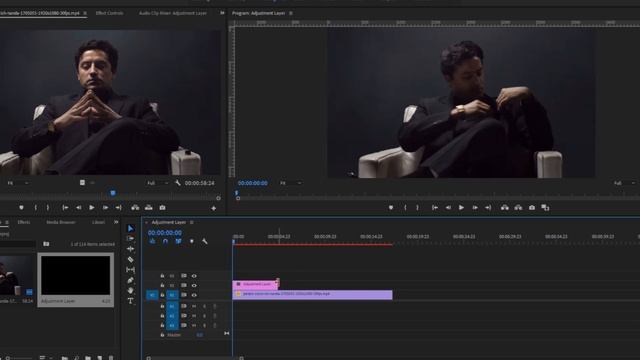Play the sequence in the Program monitor
Image resolution: width=640 pixels, height=360 pixels.
pyautogui.click(x=461, y=208)
